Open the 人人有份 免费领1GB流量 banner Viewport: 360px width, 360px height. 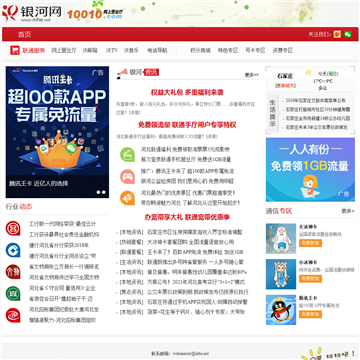tap(310, 170)
